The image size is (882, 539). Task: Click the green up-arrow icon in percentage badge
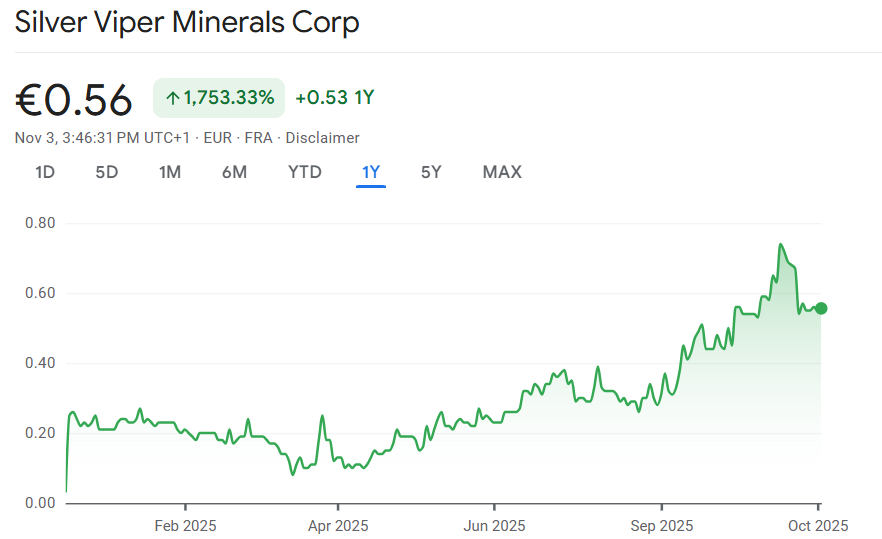[172, 98]
